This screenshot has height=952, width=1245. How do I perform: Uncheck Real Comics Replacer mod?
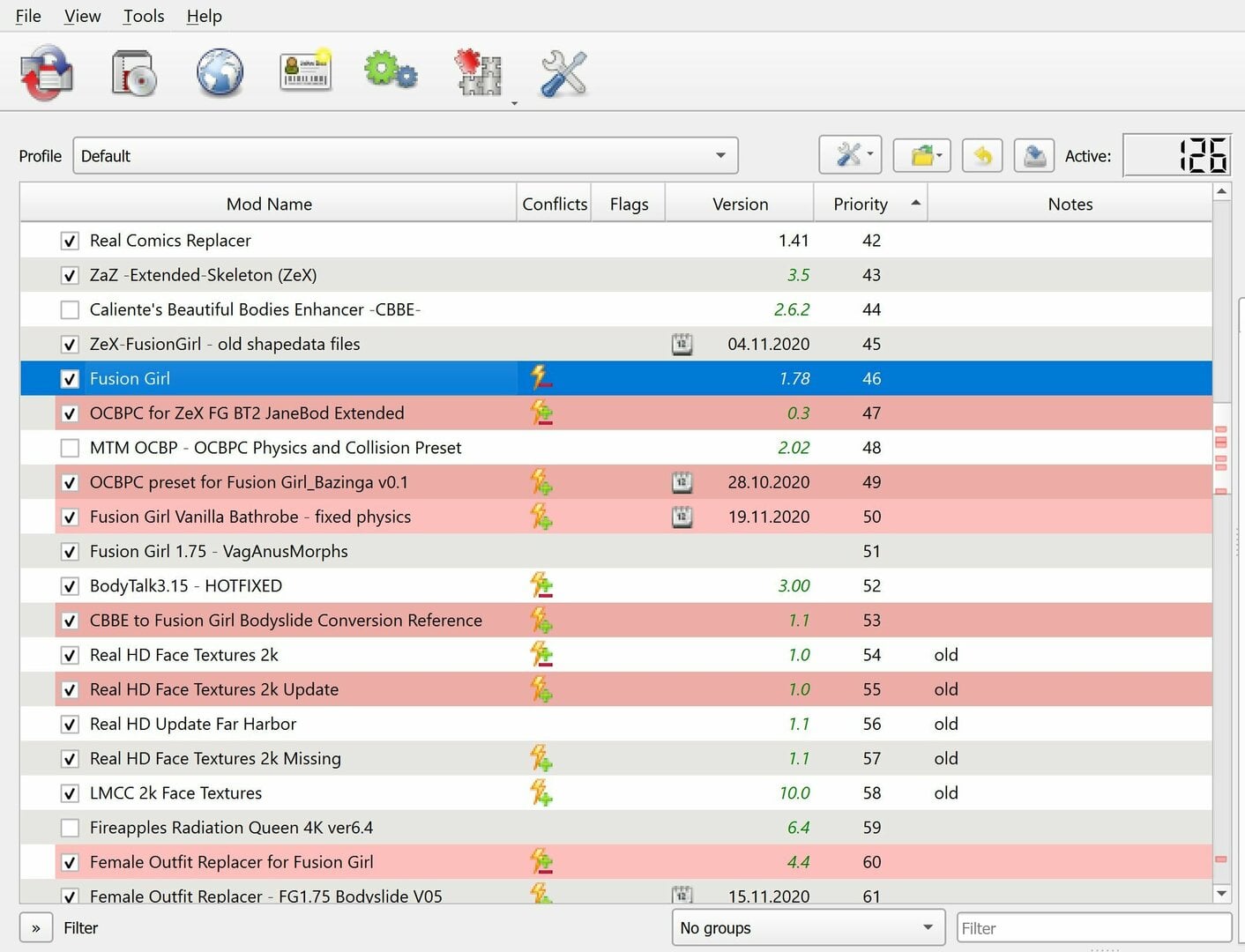(70, 241)
